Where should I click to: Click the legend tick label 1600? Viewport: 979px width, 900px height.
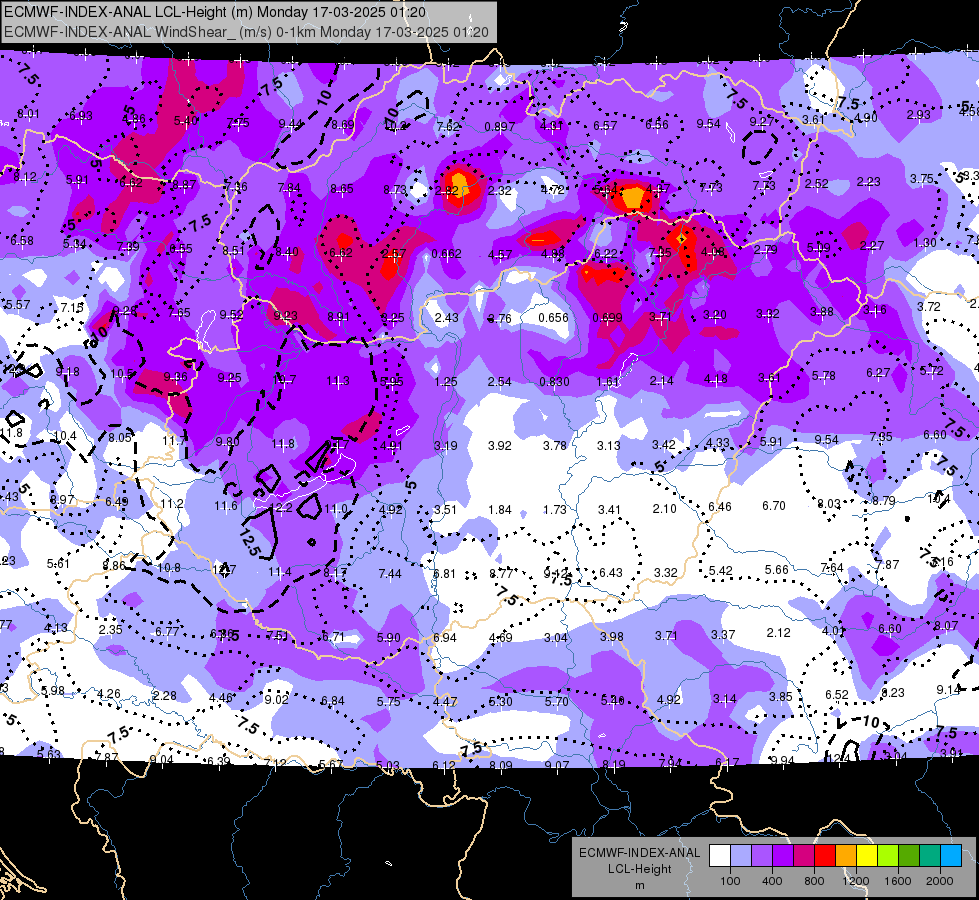point(898,881)
